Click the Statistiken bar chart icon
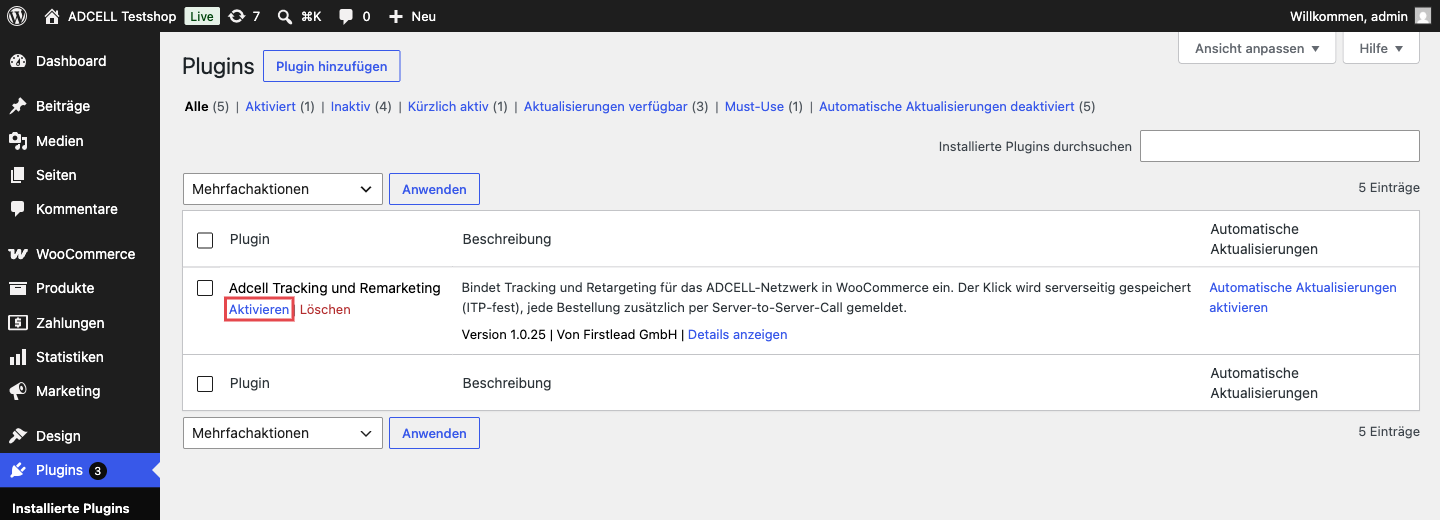1440x520 pixels. tap(18, 357)
